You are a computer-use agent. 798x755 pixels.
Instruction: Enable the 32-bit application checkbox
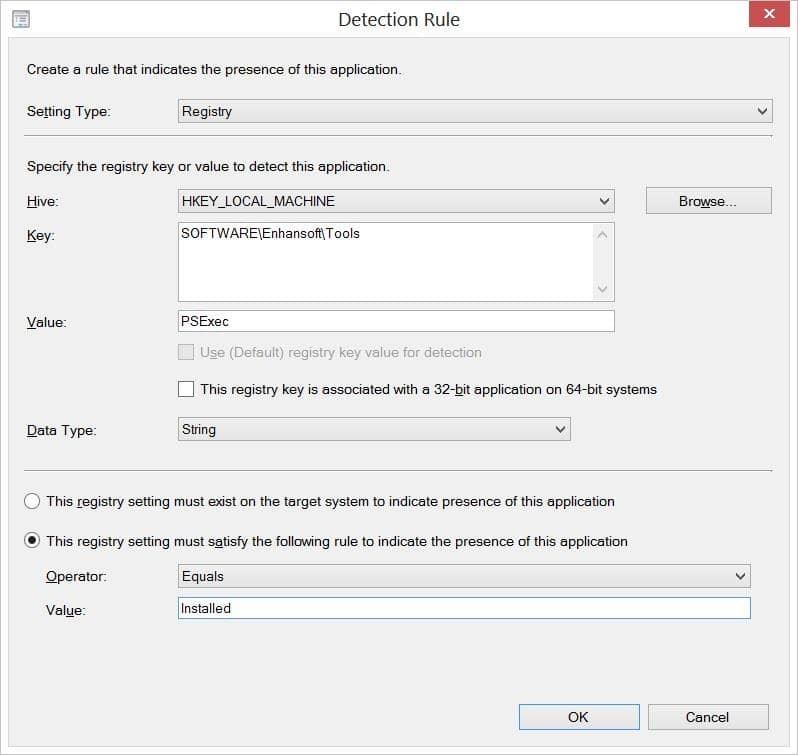pyautogui.click(x=186, y=389)
